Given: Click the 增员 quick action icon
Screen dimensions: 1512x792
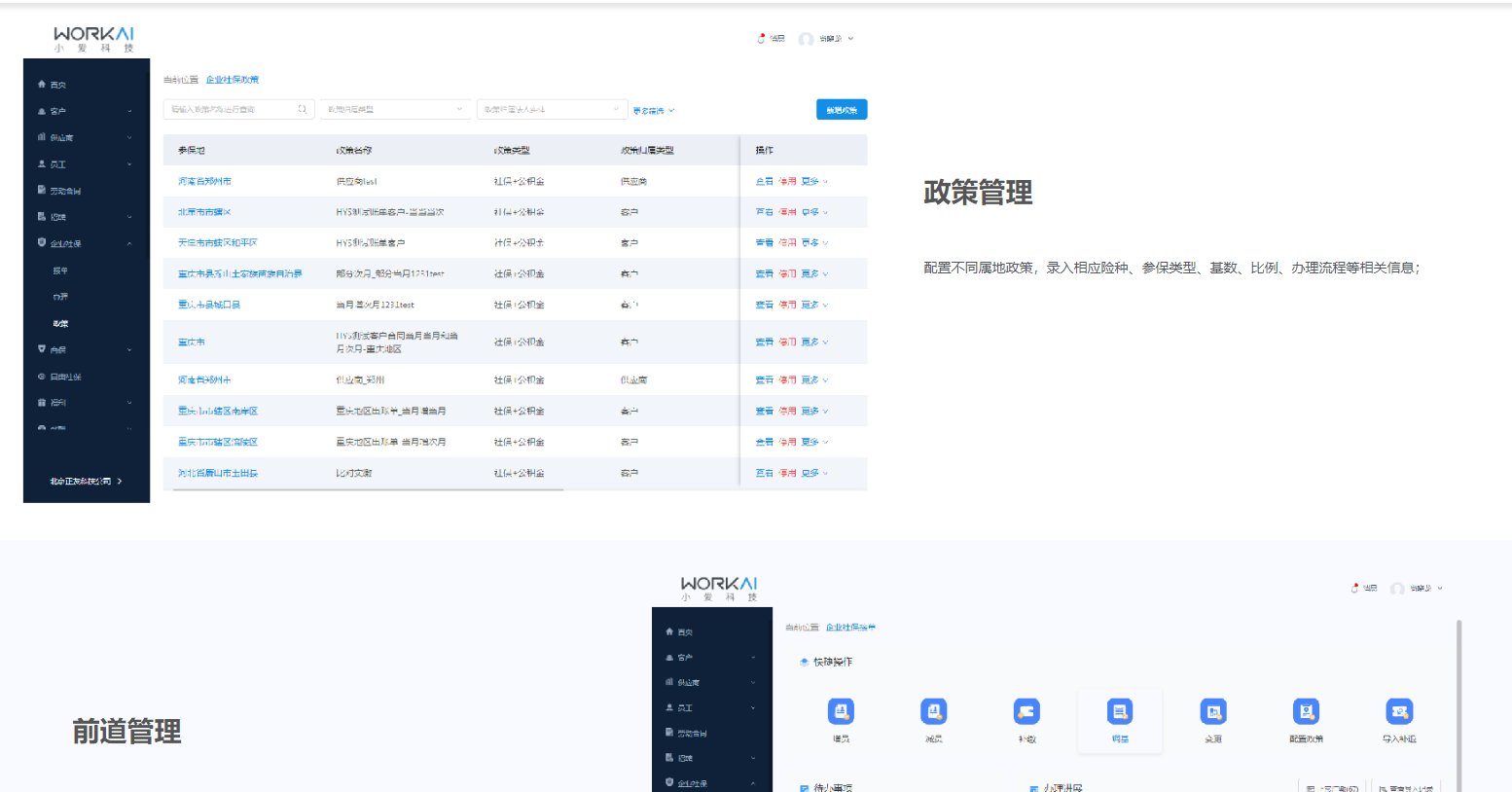Looking at the screenshot, I should pyautogui.click(x=841, y=711).
